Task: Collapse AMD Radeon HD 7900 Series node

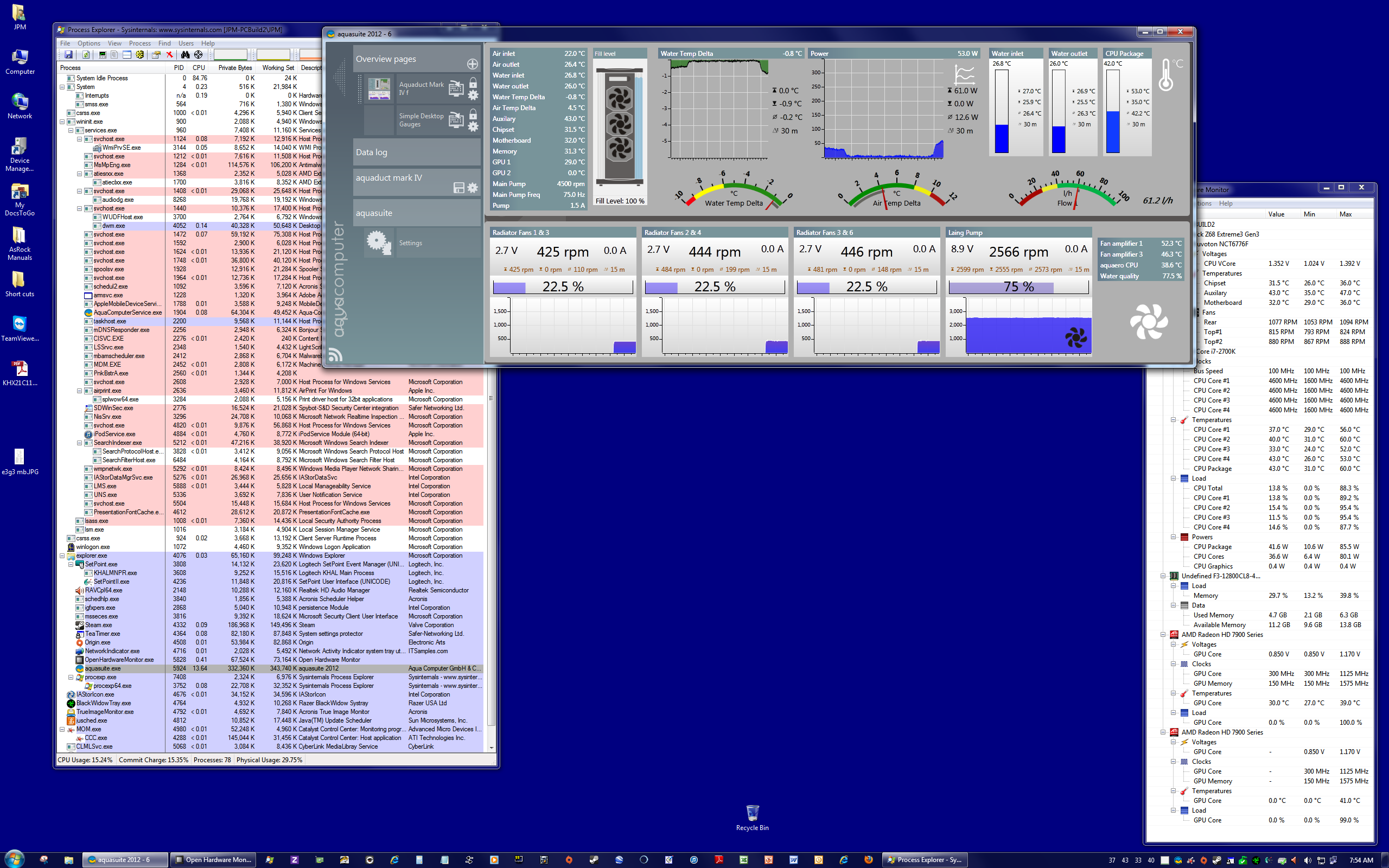Action: click(1163, 635)
